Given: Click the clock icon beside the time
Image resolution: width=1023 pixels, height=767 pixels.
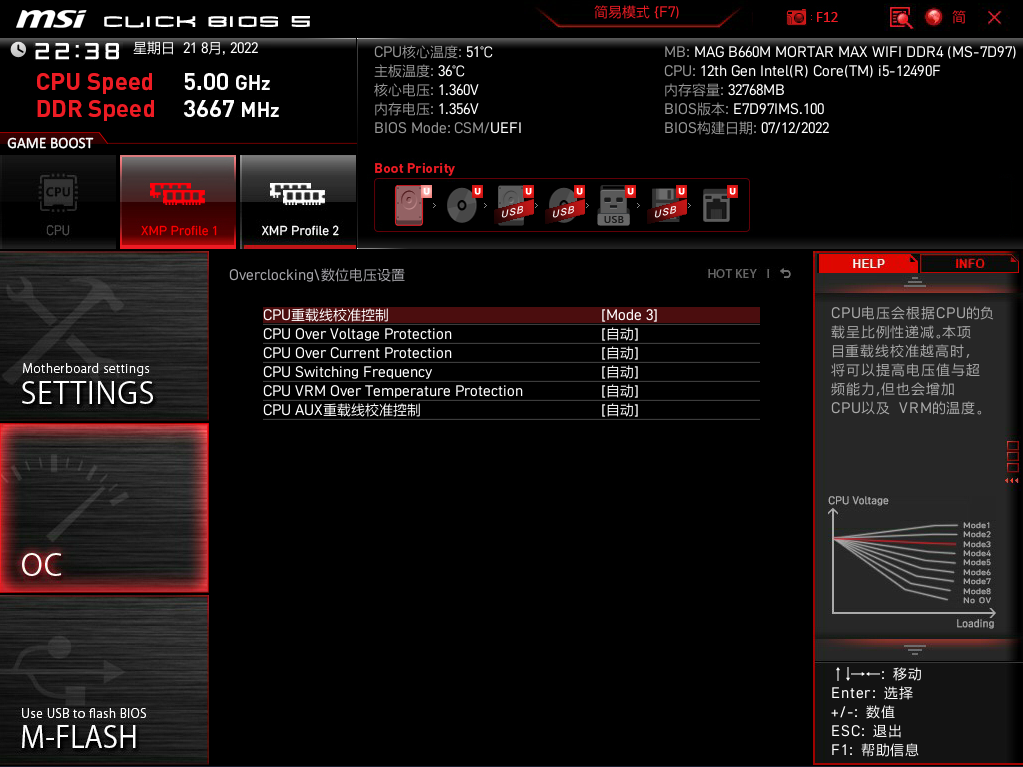Looking at the screenshot, I should (x=18, y=49).
